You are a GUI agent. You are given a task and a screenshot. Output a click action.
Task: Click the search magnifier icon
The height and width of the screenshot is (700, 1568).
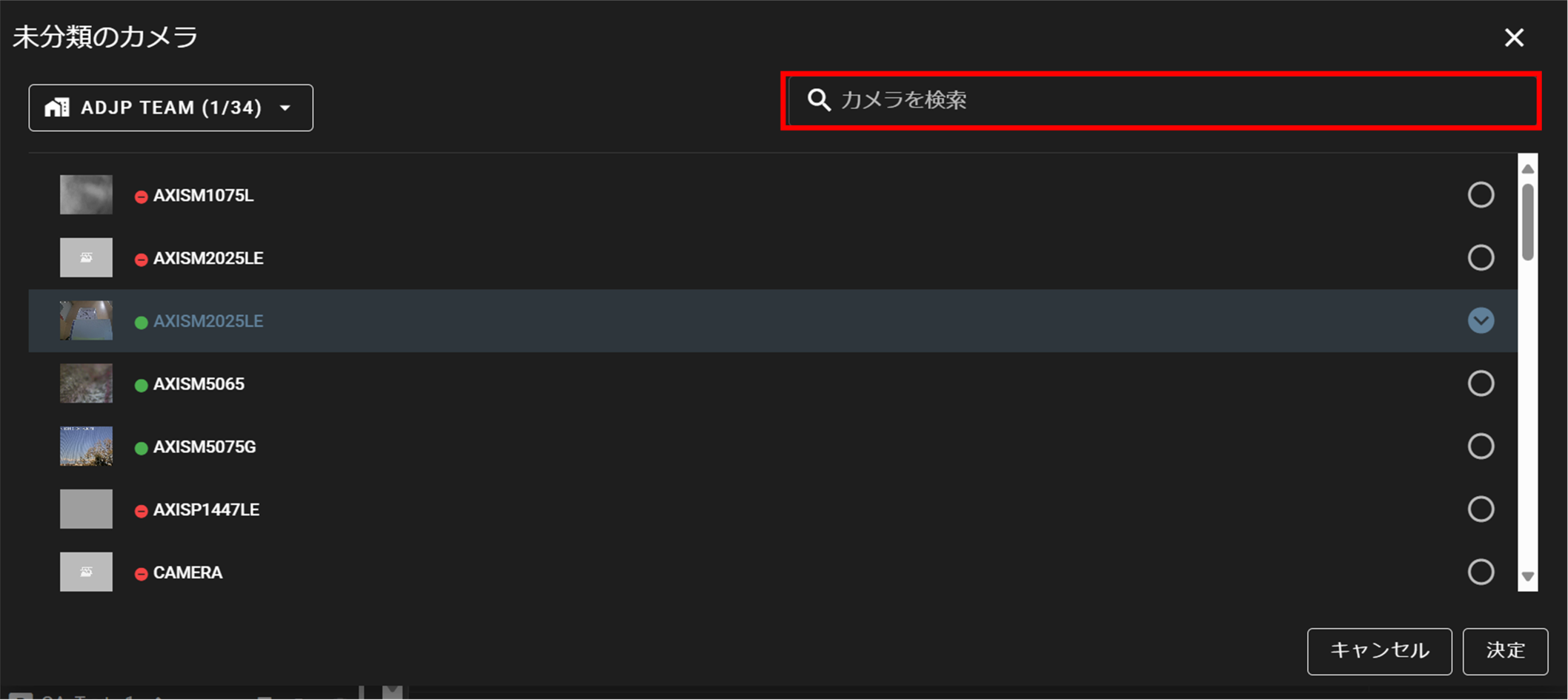[819, 100]
